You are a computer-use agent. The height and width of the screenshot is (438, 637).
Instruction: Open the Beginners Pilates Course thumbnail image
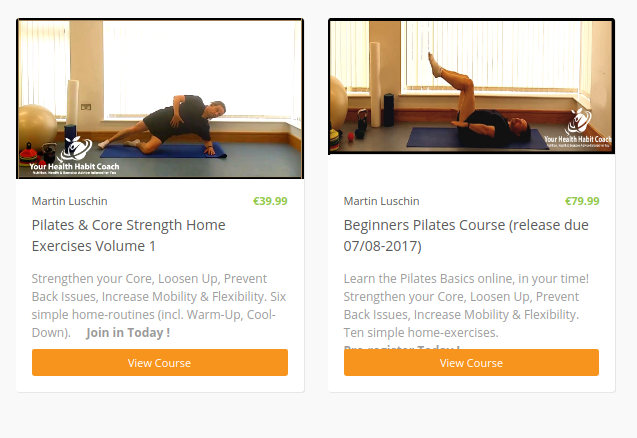click(471, 87)
